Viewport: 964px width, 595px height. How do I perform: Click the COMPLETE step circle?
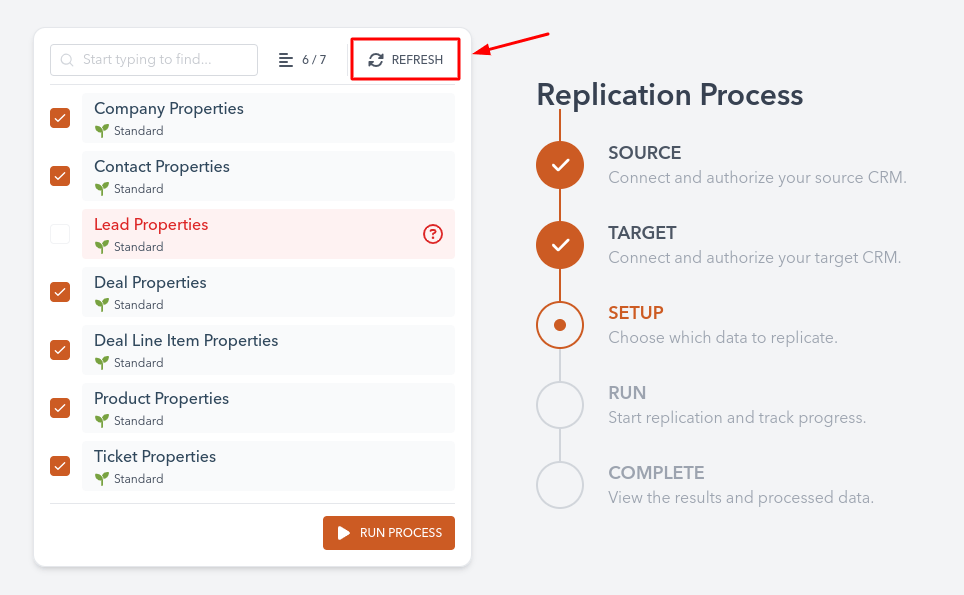(560, 485)
